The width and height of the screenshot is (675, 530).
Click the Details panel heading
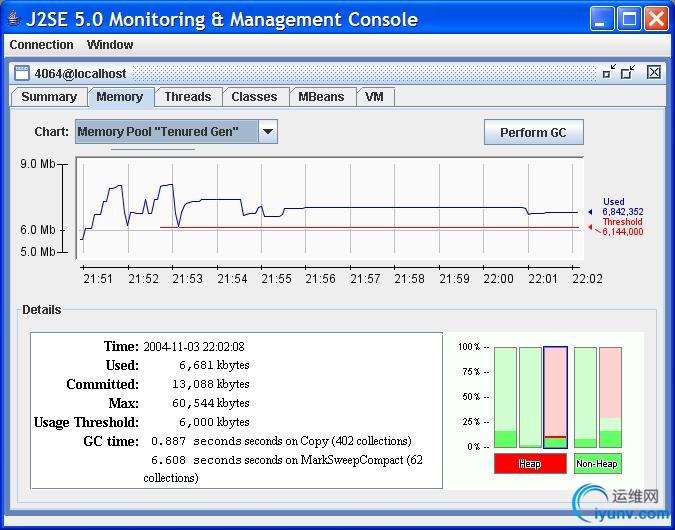(x=42, y=310)
